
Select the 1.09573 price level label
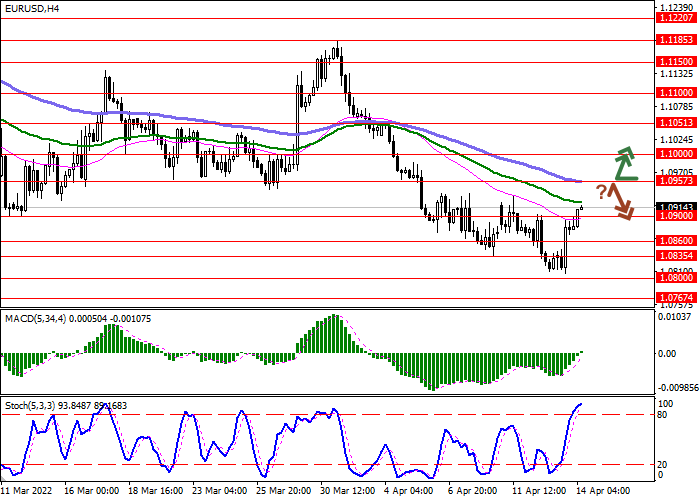(x=678, y=180)
